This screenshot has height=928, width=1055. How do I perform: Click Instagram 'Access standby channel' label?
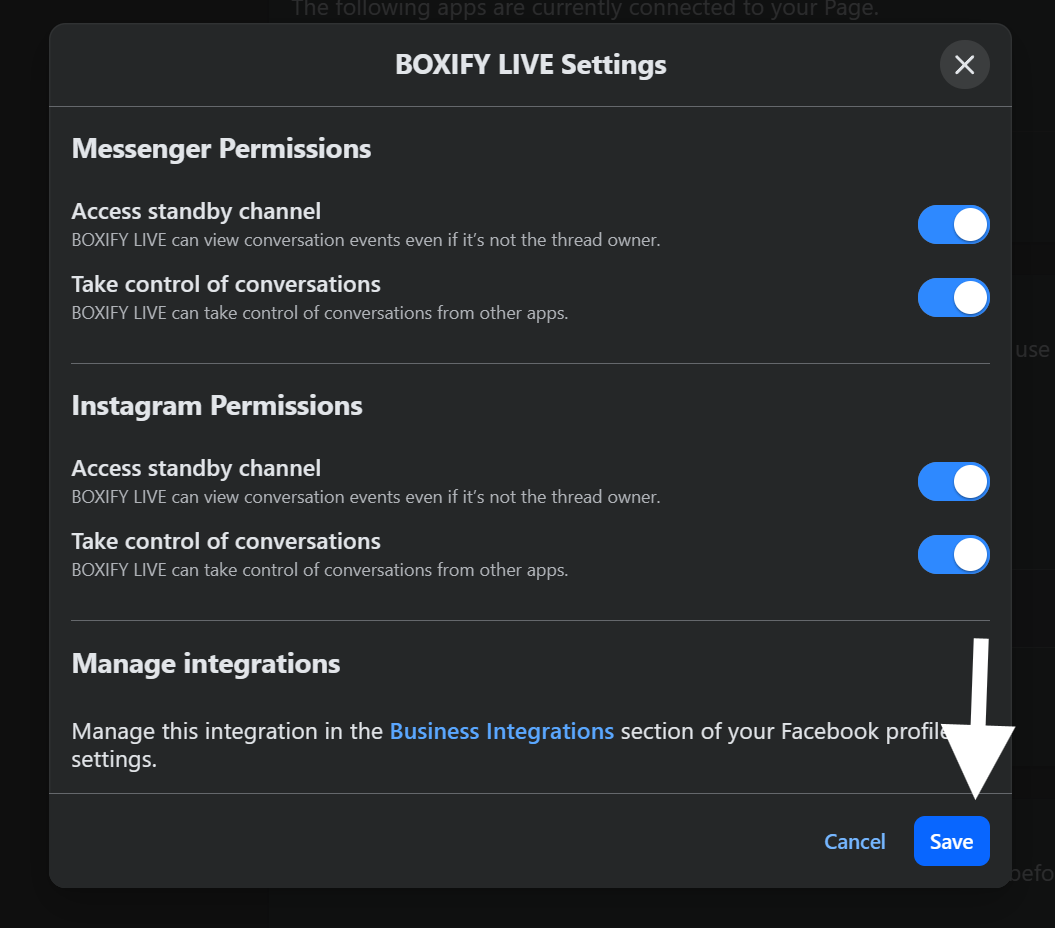[x=196, y=468]
